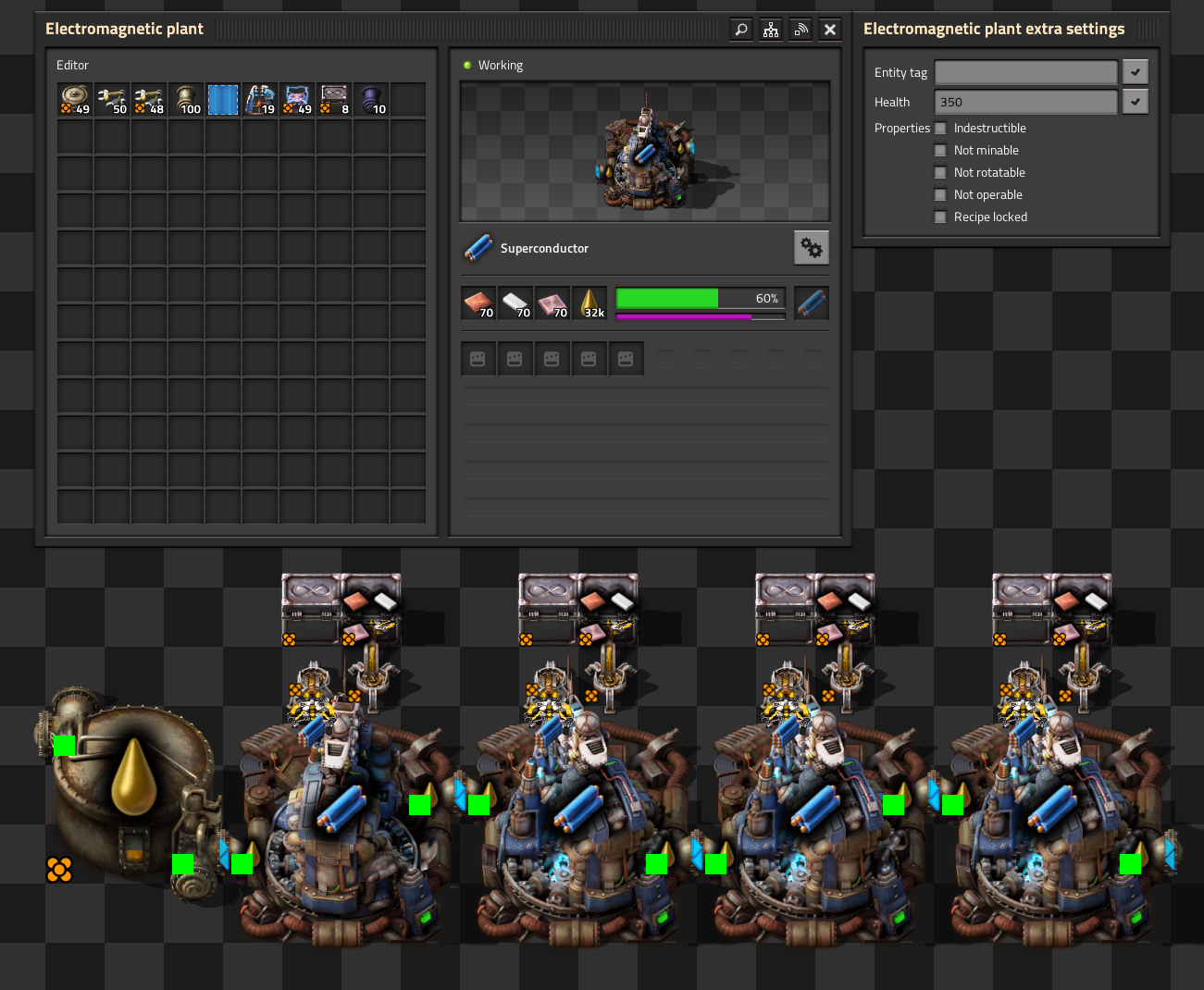Enable the Indestructible checkbox
The image size is (1204, 990).
pyautogui.click(x=940, y=129)
